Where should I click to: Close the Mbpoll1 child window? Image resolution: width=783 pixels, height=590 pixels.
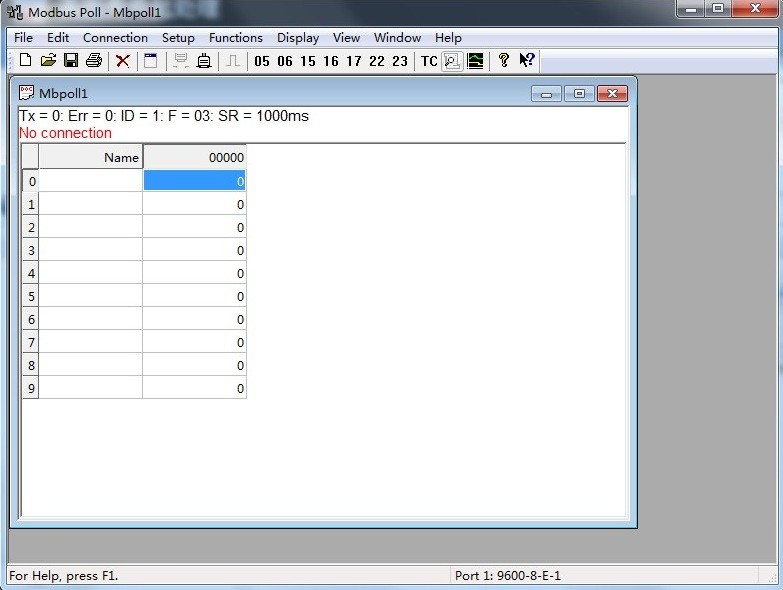pyautogui.click(x=612, y=94)
